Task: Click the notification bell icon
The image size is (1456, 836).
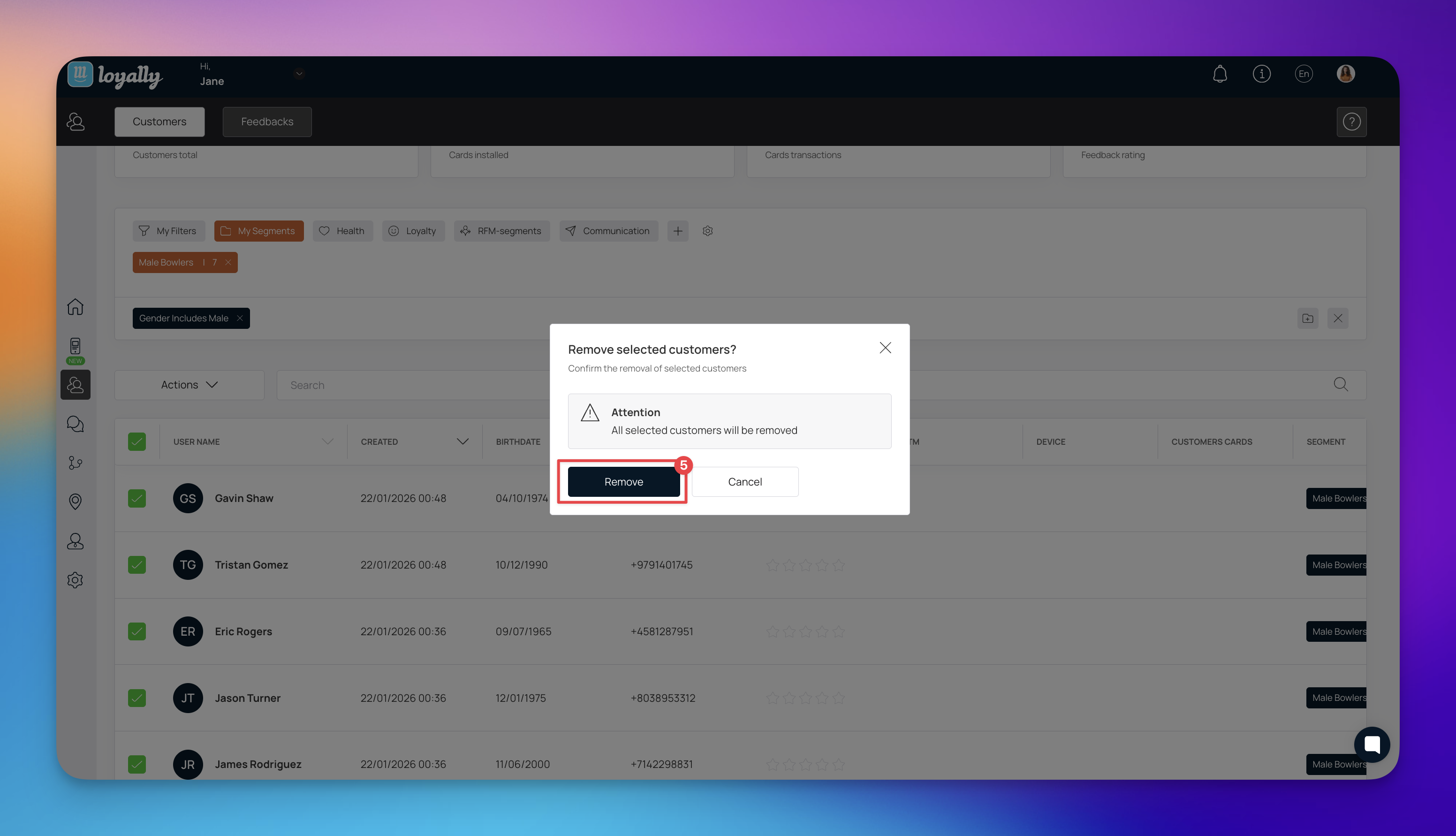Action: coord(1220,74)
